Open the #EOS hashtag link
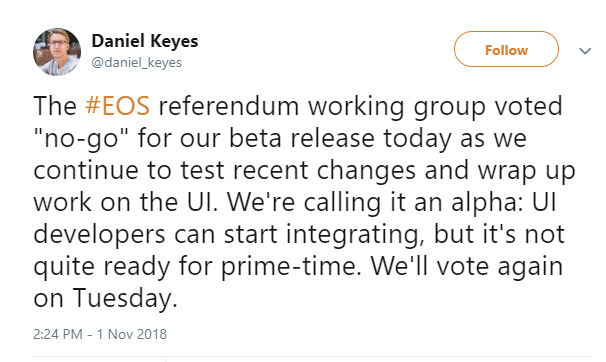Image resolution: width=606 pixels, height=362 pixels. click(117, 105)
